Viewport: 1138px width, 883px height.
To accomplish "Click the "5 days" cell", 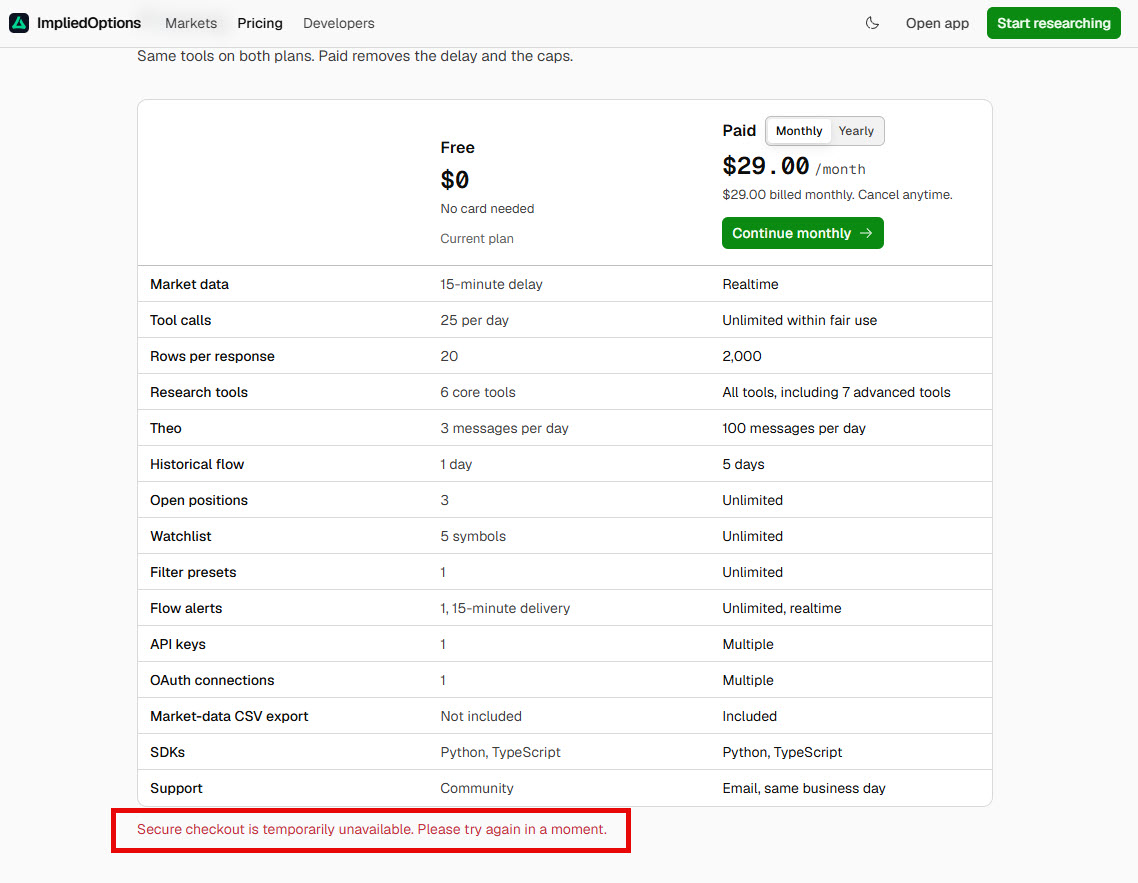I will click(x=743, y=464).
